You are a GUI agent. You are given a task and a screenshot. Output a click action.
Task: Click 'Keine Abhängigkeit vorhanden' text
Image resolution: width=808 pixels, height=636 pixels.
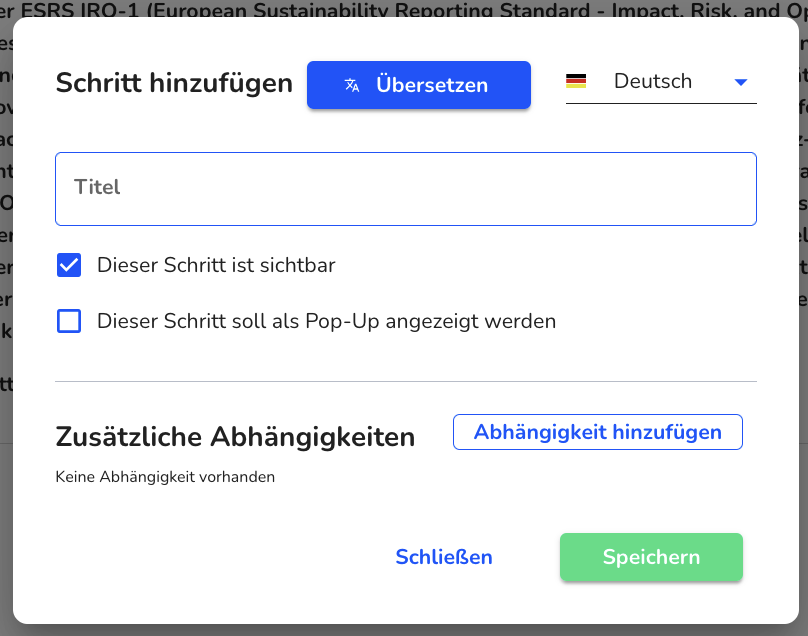click(x=165, y=477)
